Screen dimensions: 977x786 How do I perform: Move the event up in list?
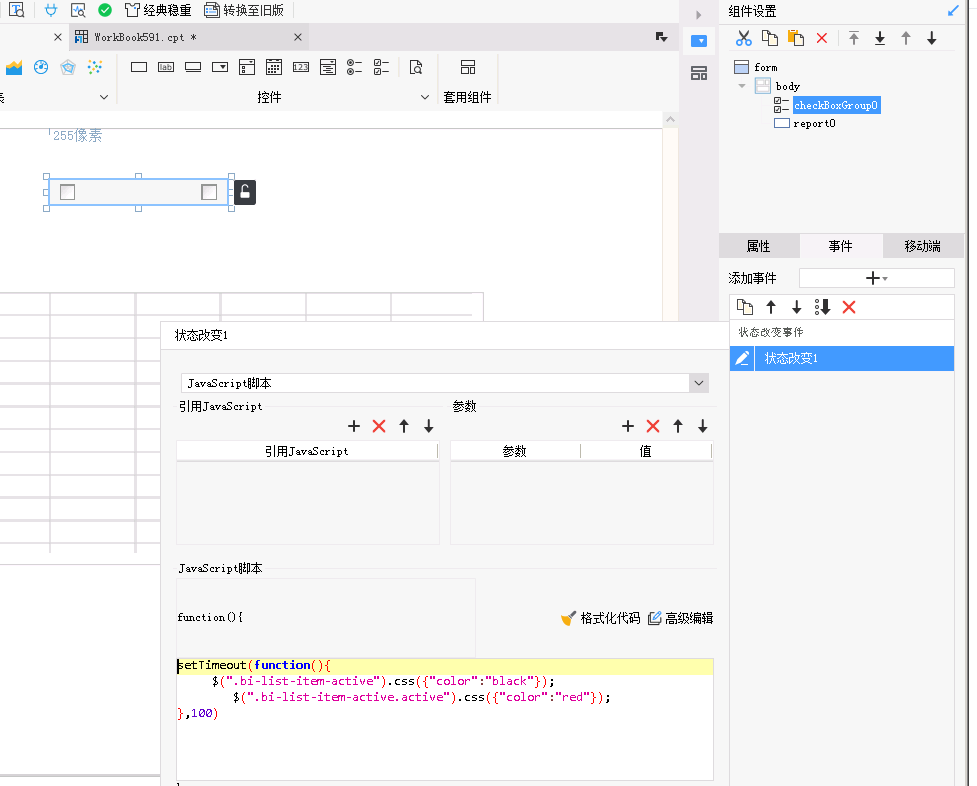(x=771, y=307)
